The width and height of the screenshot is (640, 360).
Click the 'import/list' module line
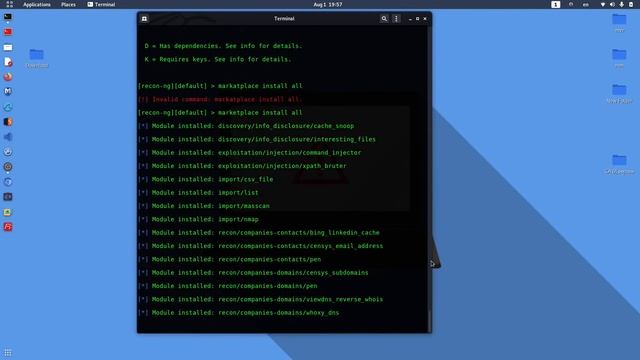(198, 193)
